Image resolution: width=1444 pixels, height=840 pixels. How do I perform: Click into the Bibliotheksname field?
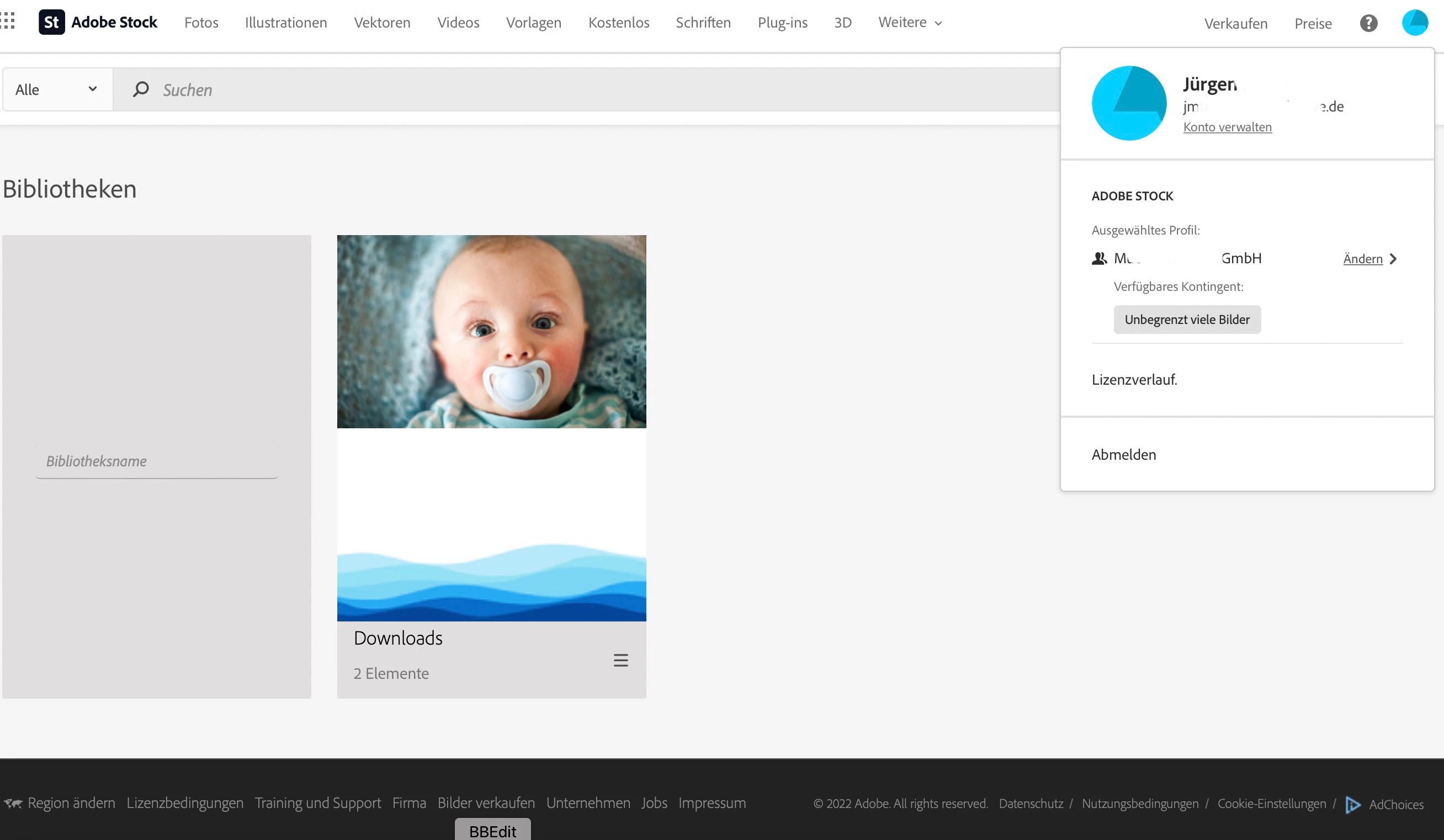156,461
